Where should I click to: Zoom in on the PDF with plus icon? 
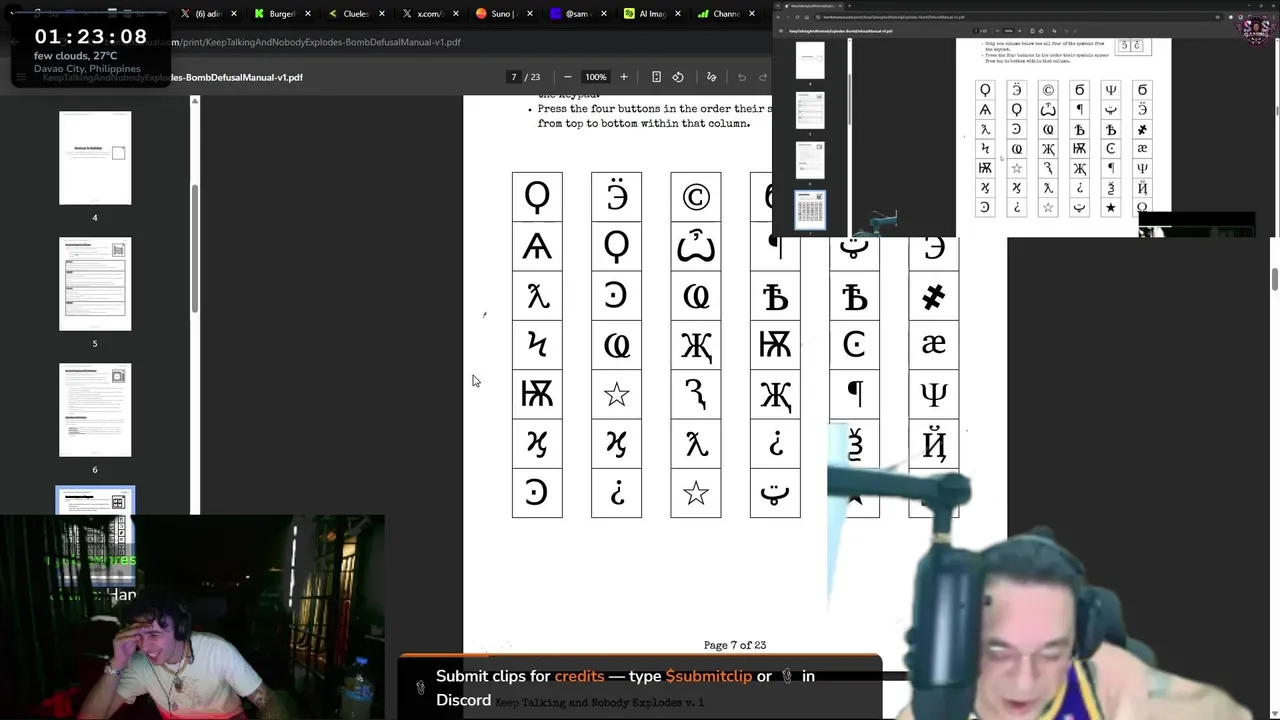[x=624, y=77]
